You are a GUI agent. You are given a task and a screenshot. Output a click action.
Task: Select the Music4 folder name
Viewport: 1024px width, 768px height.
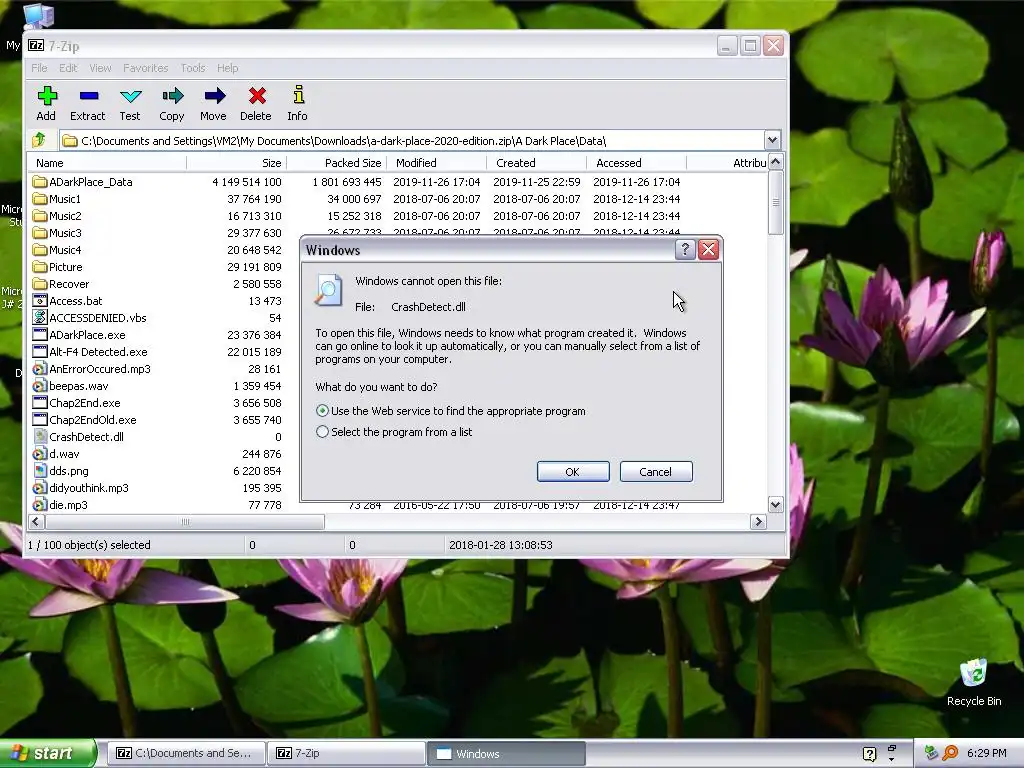[65, 249]
